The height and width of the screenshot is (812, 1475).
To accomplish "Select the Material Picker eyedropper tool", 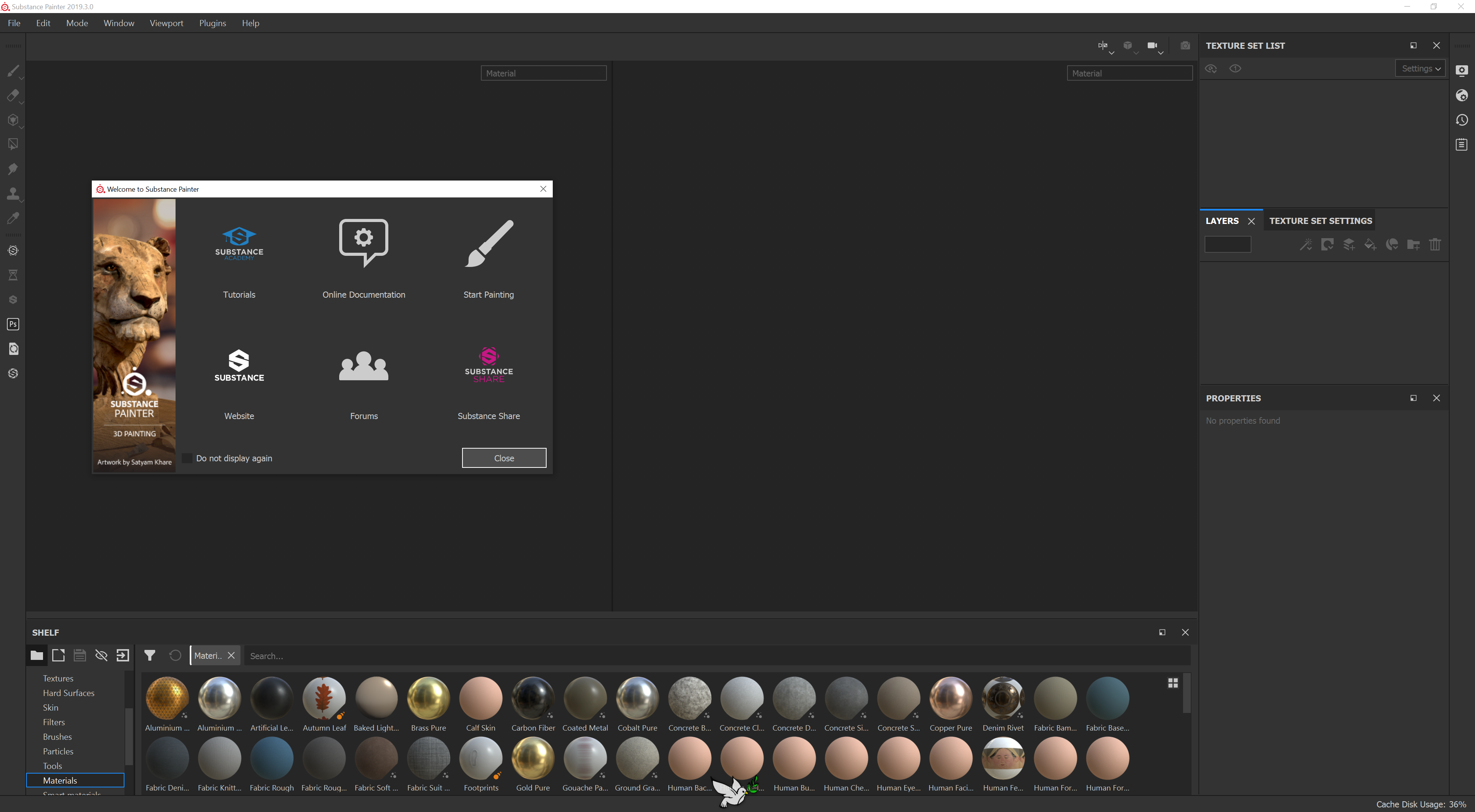I will point(13,218).
